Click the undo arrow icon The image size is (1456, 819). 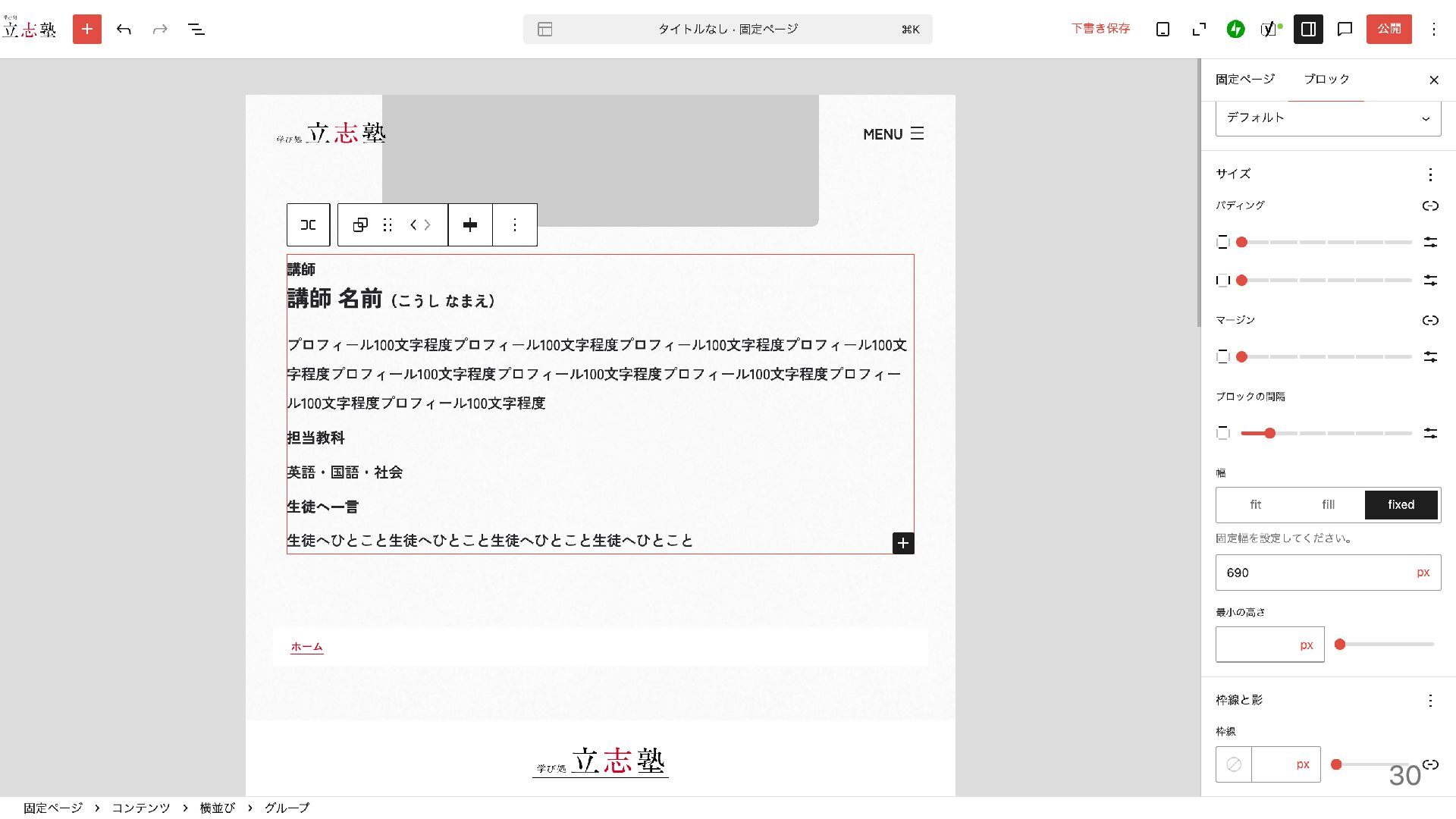tap(124, 29)
